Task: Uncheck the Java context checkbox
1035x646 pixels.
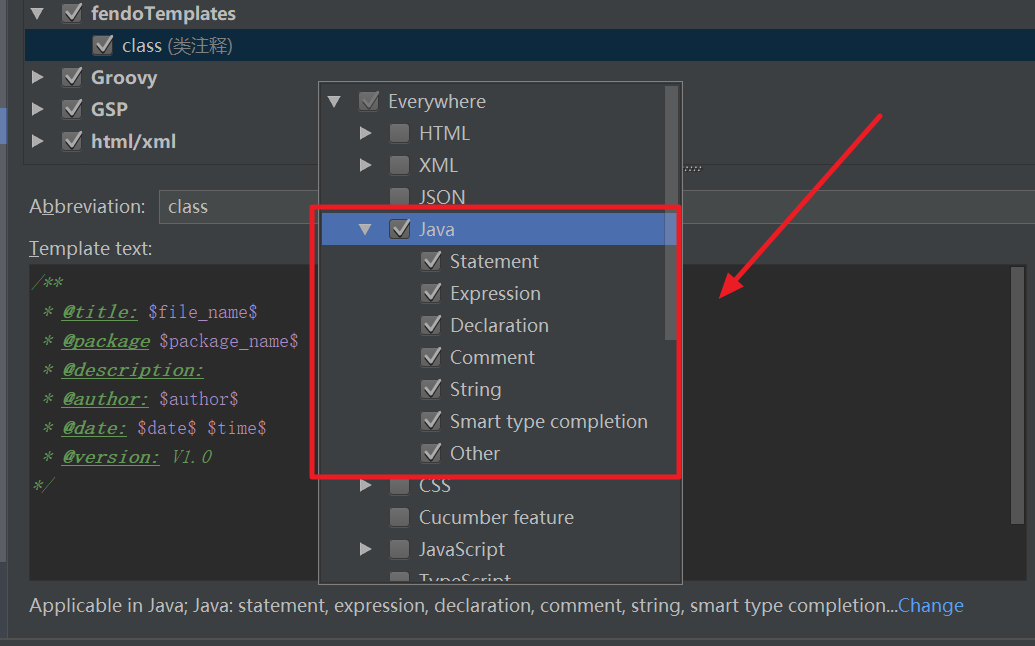Action: pos(400,229)
